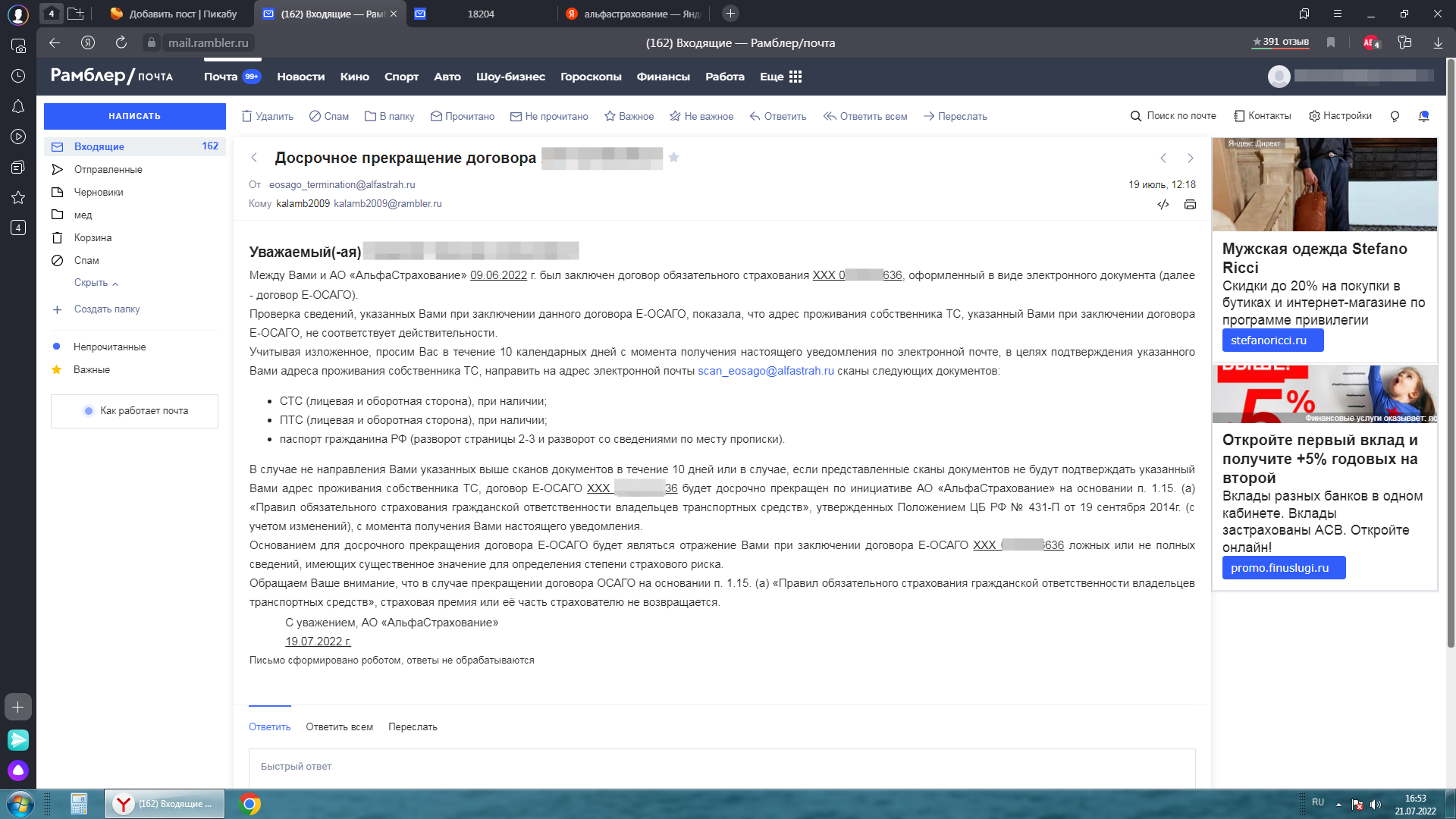Open the calculator app in taskbar
1456x819 pixels.
pyautogui.click(x=79, y=804)
